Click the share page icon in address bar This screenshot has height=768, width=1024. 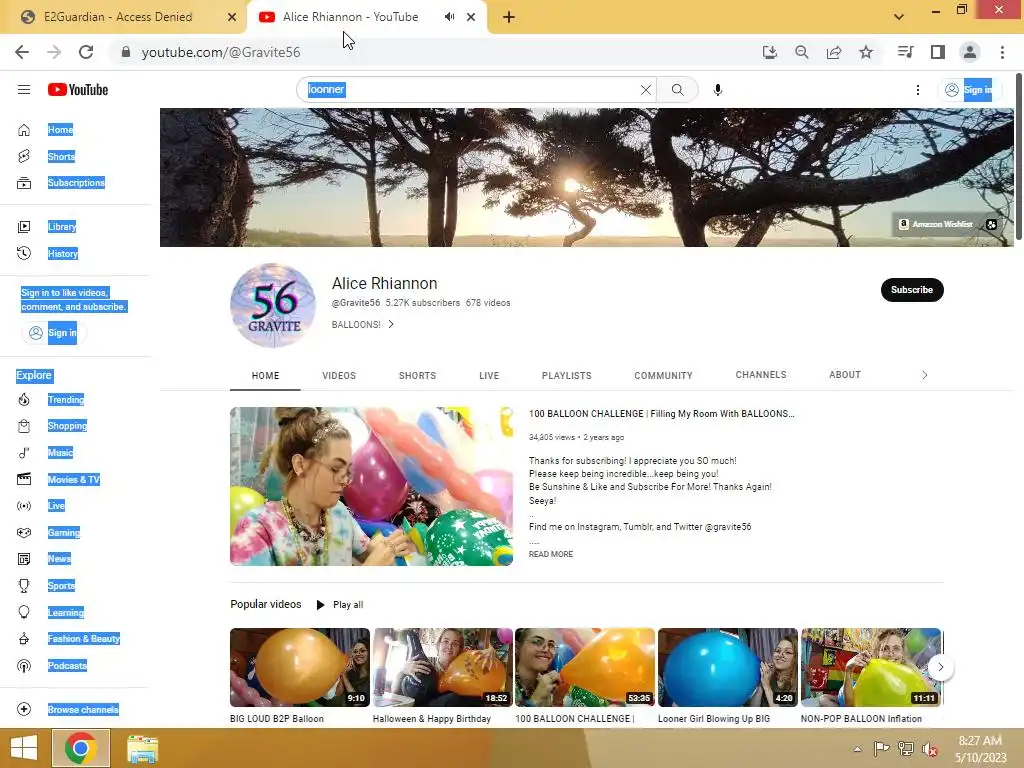tap(834, 52)
